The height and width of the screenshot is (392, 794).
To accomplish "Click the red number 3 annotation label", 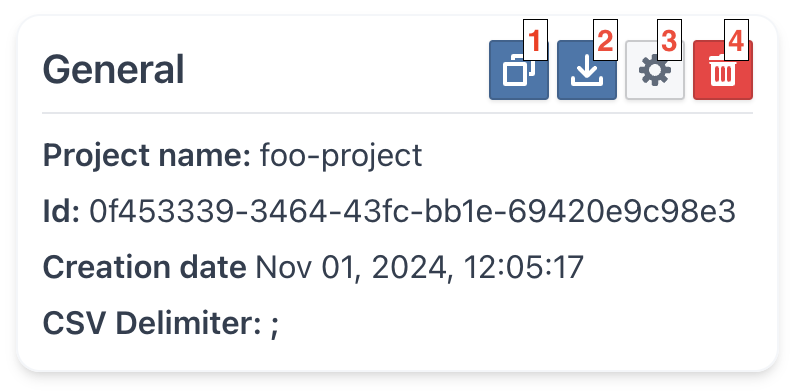I will [x=669, y=40].
